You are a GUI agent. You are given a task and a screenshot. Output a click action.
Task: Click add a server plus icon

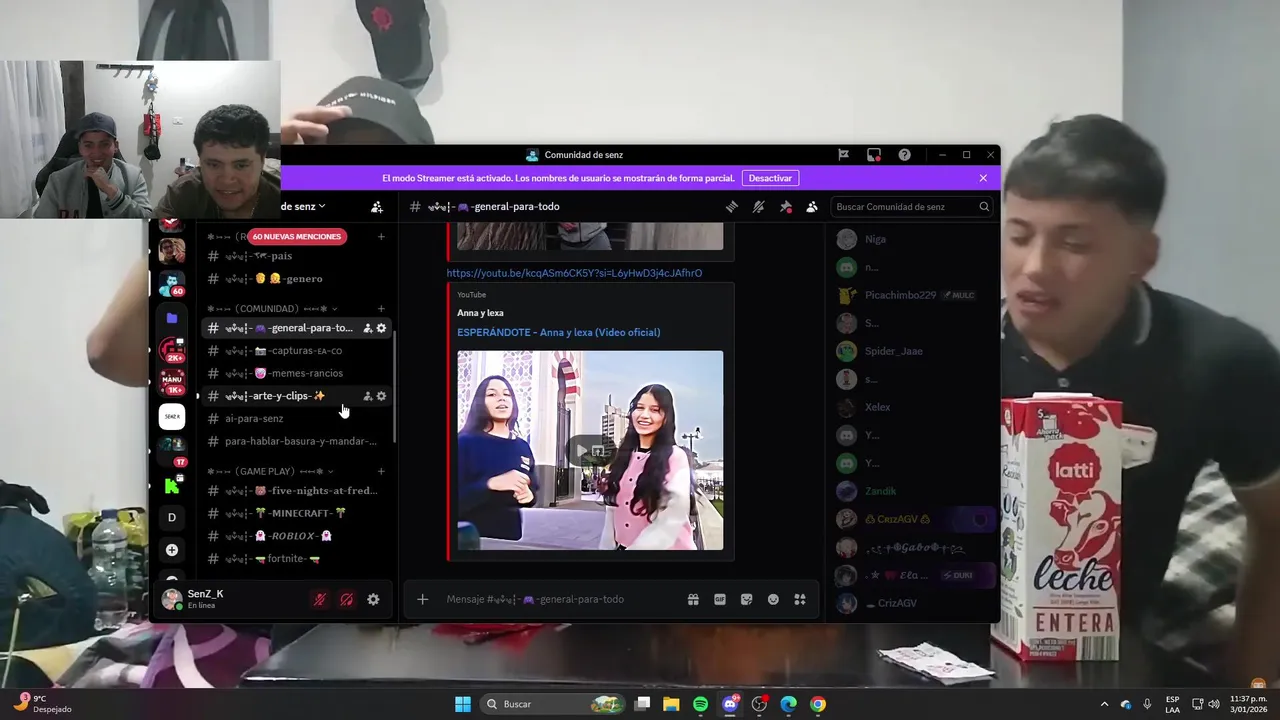tap(172, 550)
